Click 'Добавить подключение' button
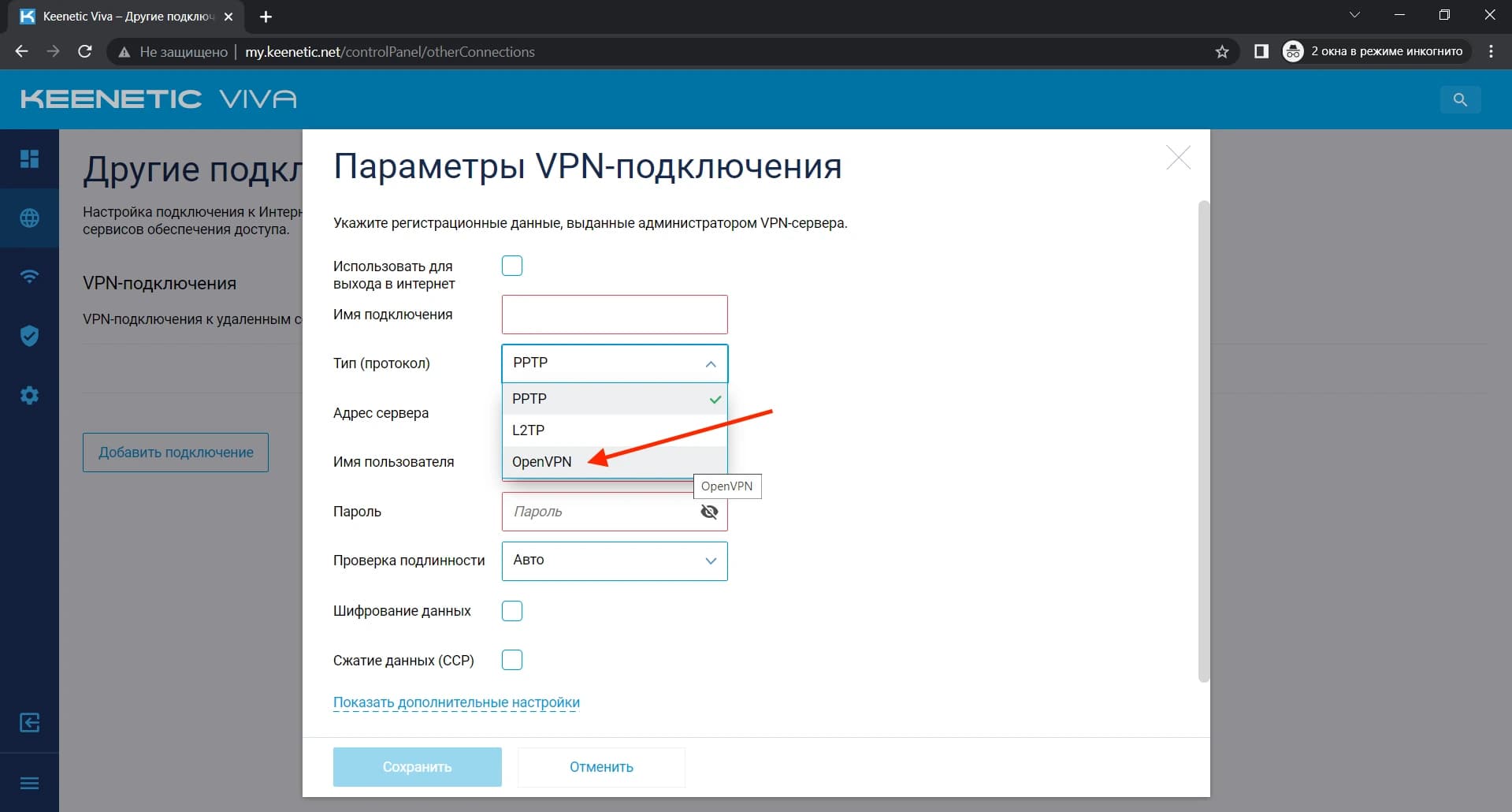The height and width of the screenshot is (812, 1512). 175,452
